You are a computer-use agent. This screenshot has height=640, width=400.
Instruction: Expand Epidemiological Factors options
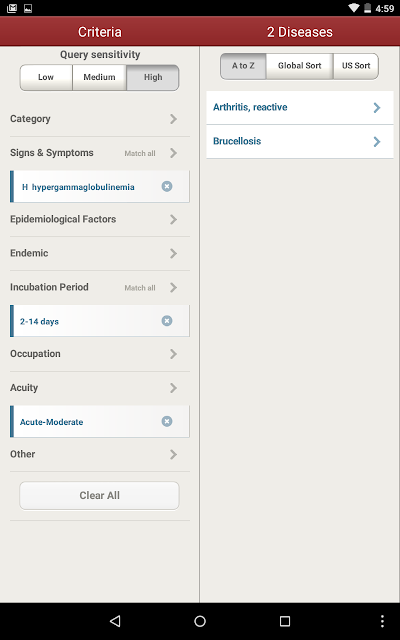point(100,219)
